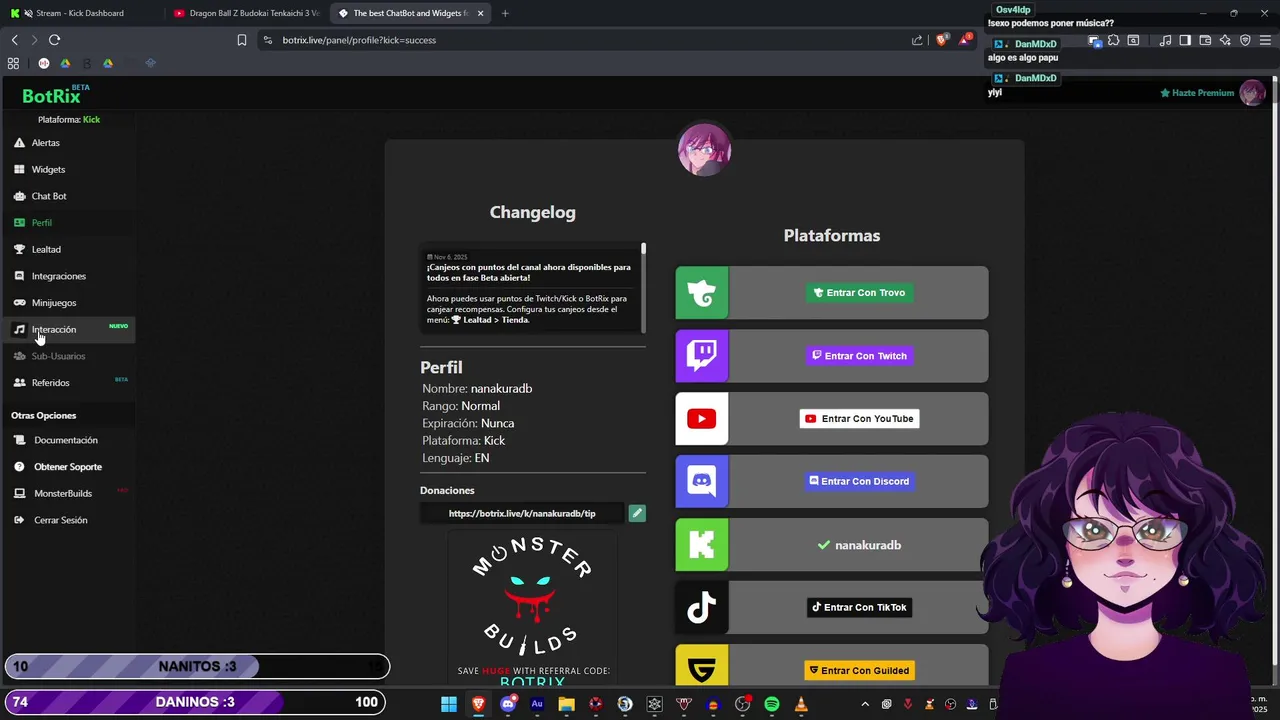This screenshot has width=1280, height=720.
Task: Click the BotRix logo
Action: pos(51,96)
